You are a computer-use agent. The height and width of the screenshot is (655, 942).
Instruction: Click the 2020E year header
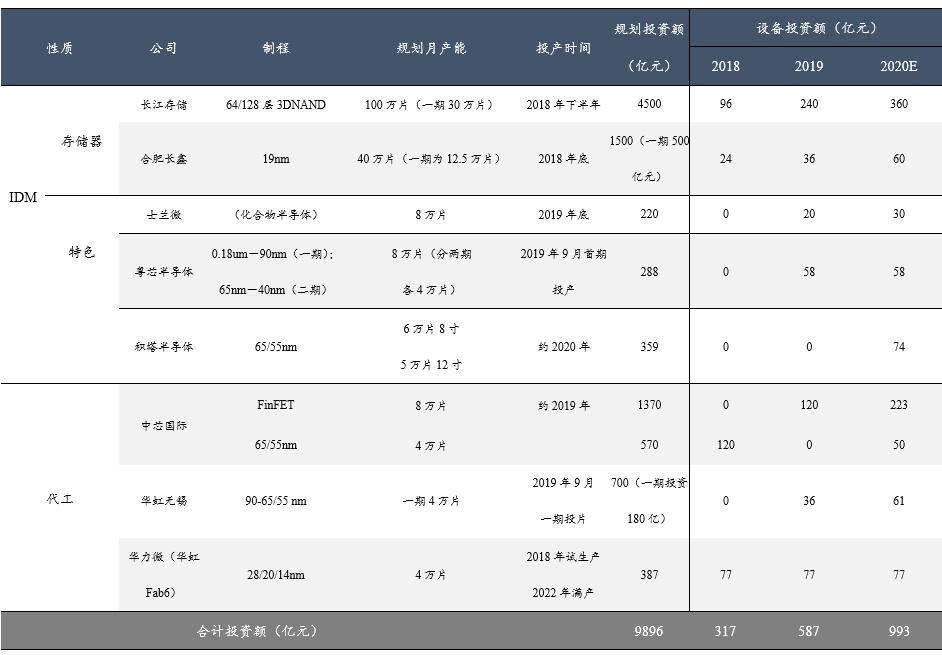point(899,66)
